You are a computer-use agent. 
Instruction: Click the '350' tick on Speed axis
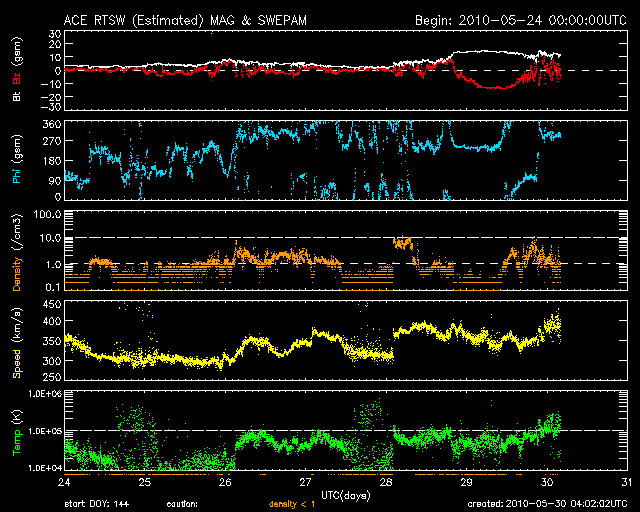52,341
